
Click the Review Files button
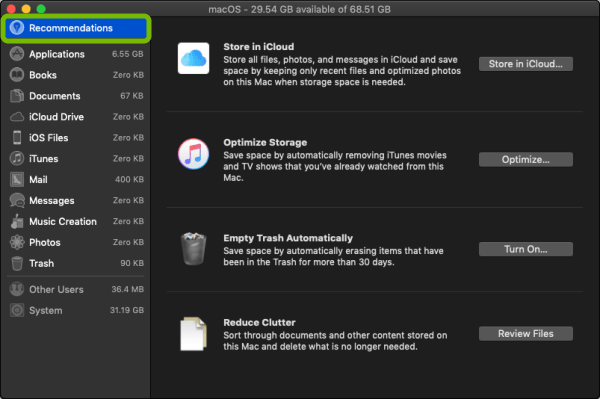[526, 334]
